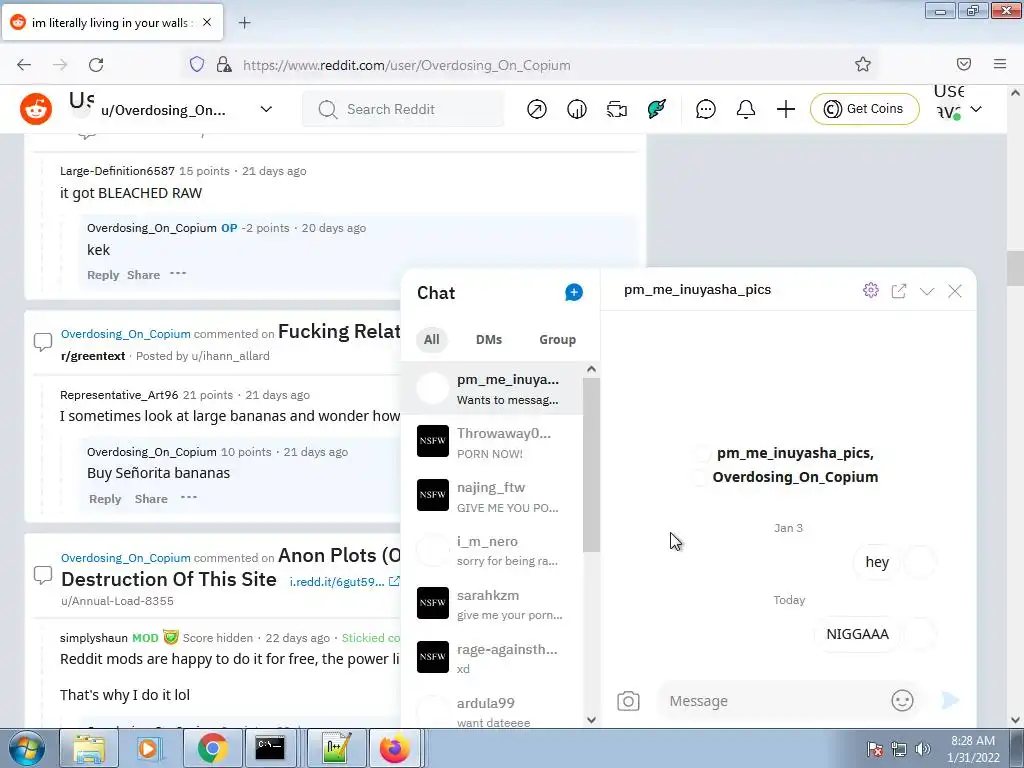Viewport: 1024px width, 768px height.
Task: Share the 'kek' comment
Action: coord(143,275)
